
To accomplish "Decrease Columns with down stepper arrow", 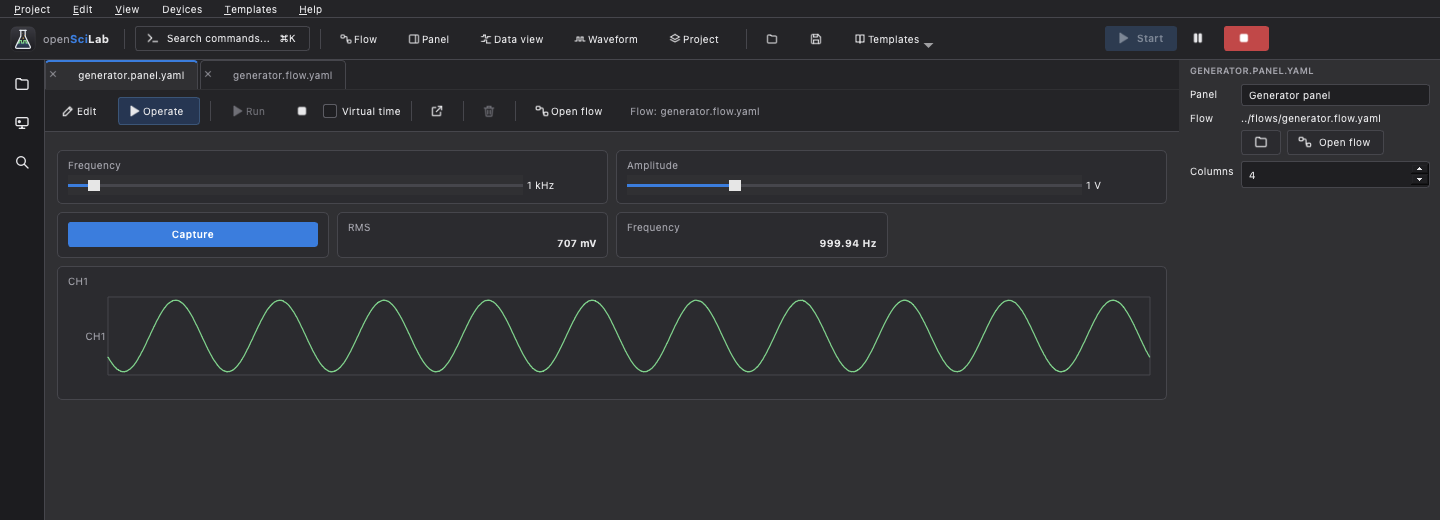I will 1420,180.
